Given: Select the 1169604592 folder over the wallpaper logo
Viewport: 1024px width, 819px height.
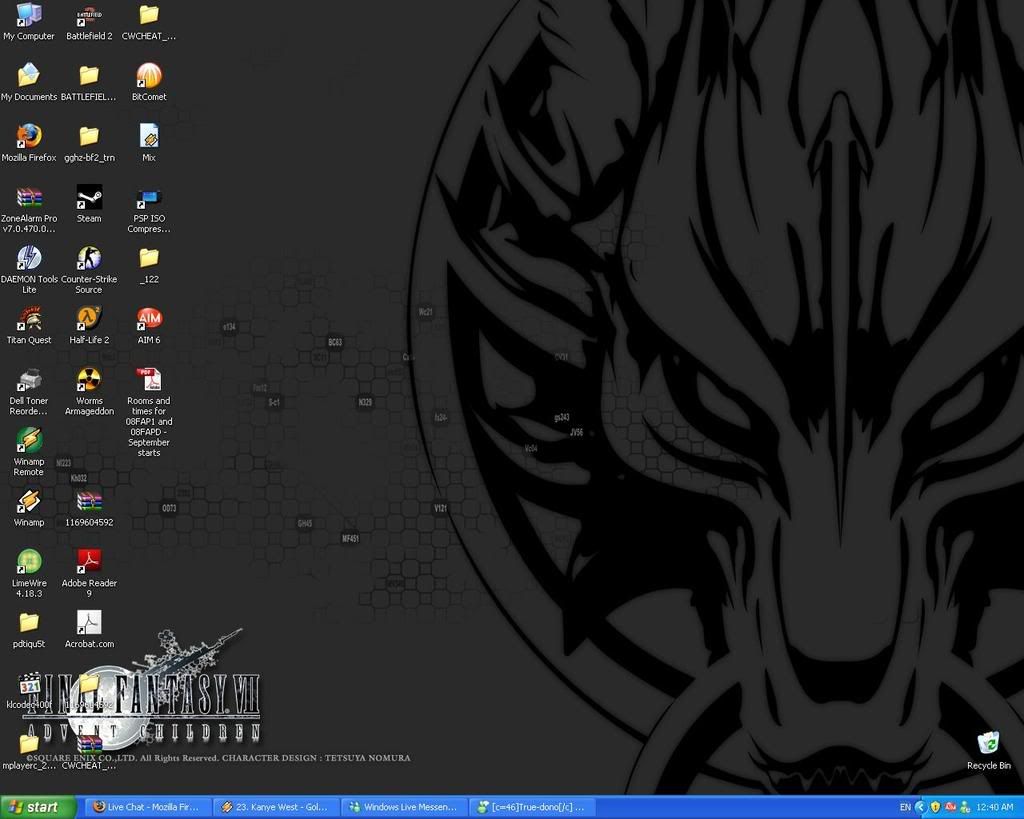Looking at the screenshot, I should tap(89, 683).
